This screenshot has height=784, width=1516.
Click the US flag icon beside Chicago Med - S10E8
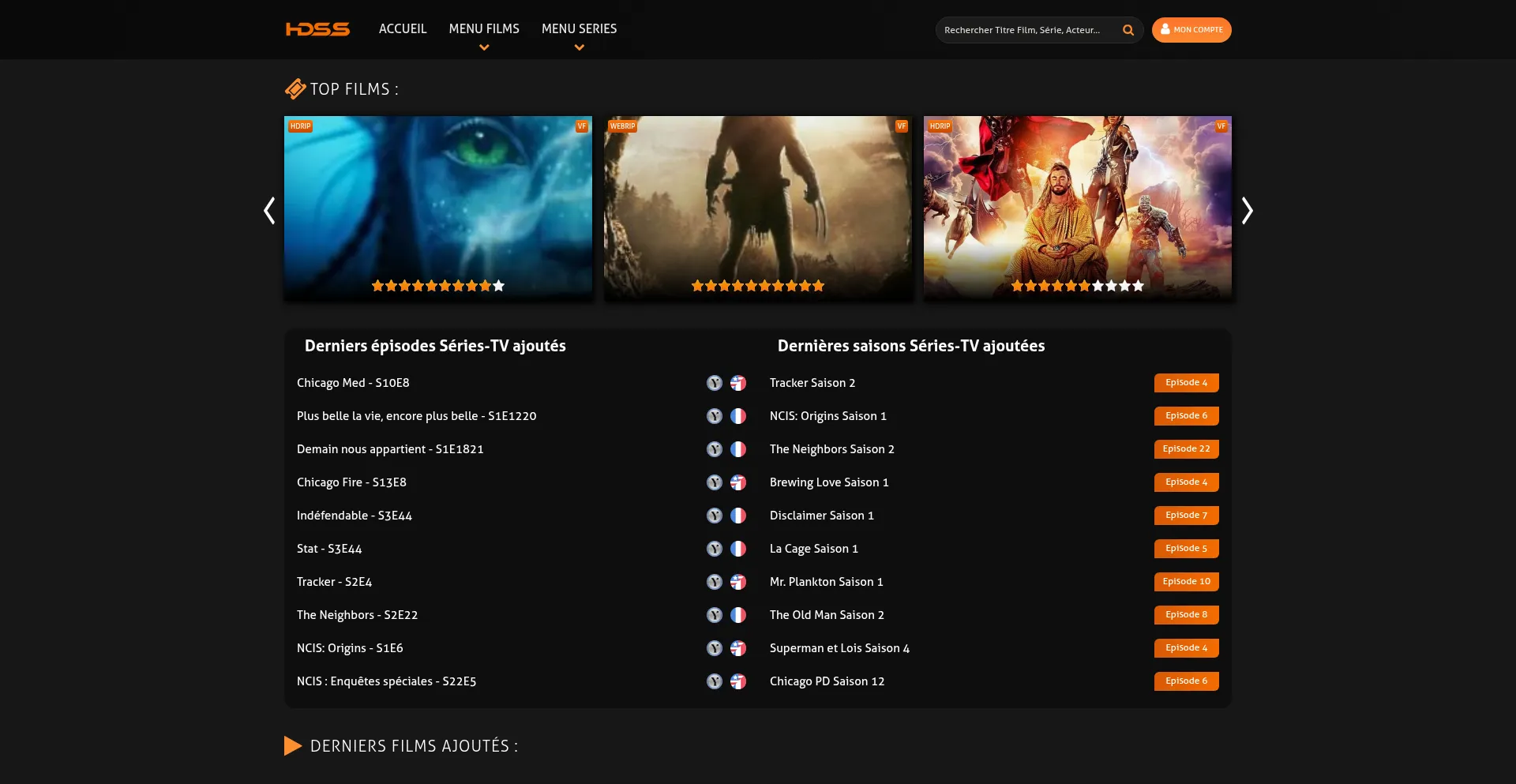(738, 383)
